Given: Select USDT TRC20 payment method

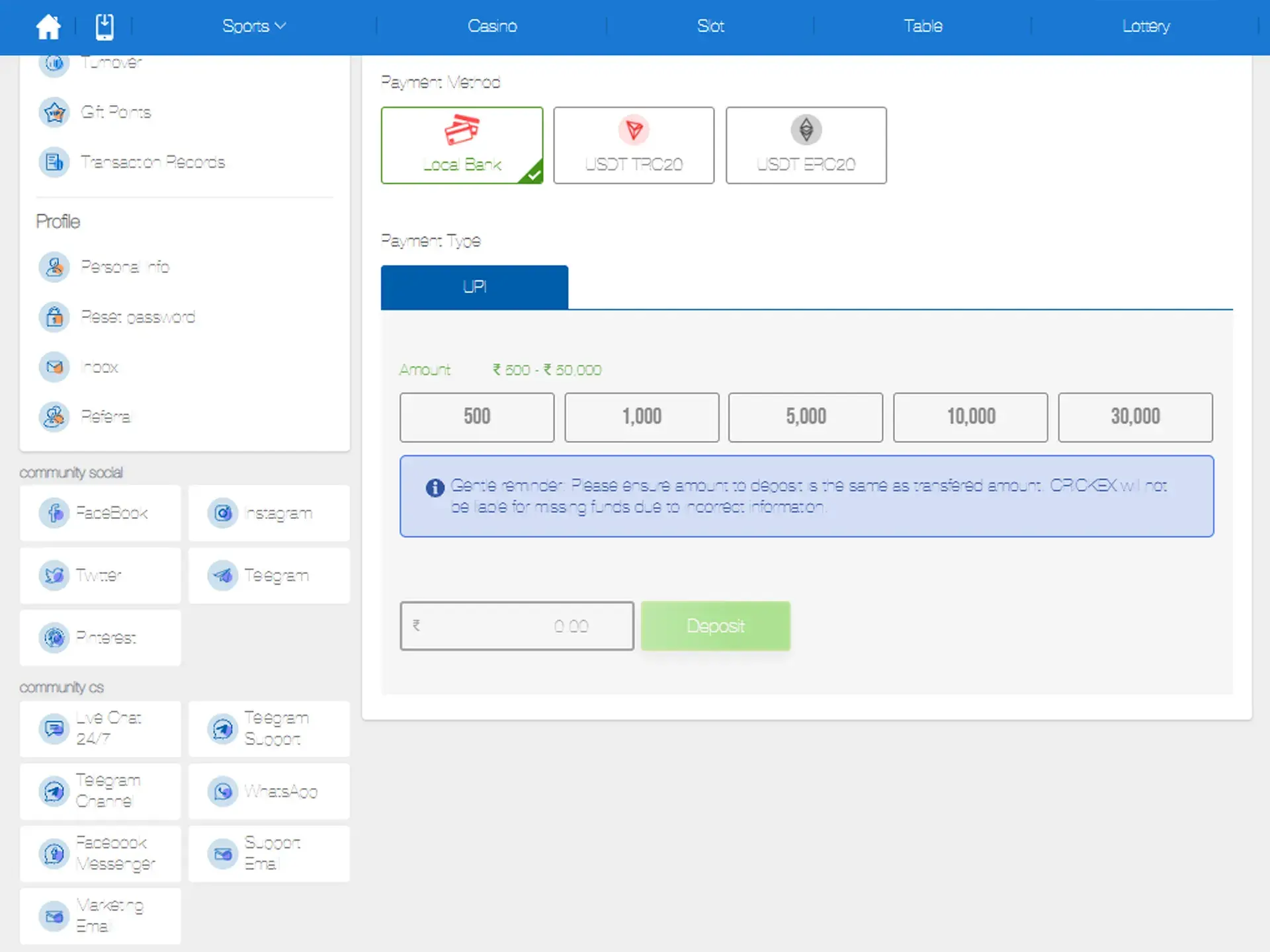Looking at the screenshot, I should click(x=634, y=145).
